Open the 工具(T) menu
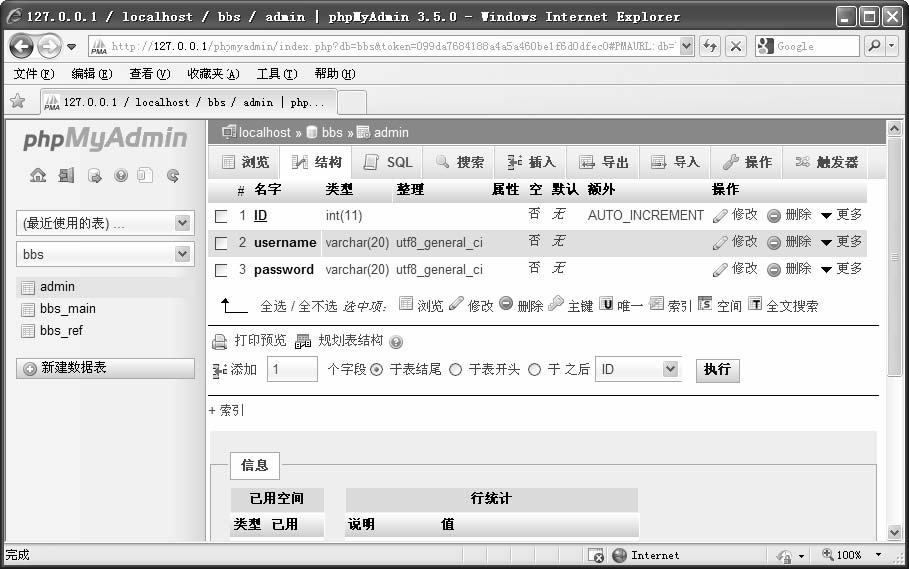 [277, 74]
